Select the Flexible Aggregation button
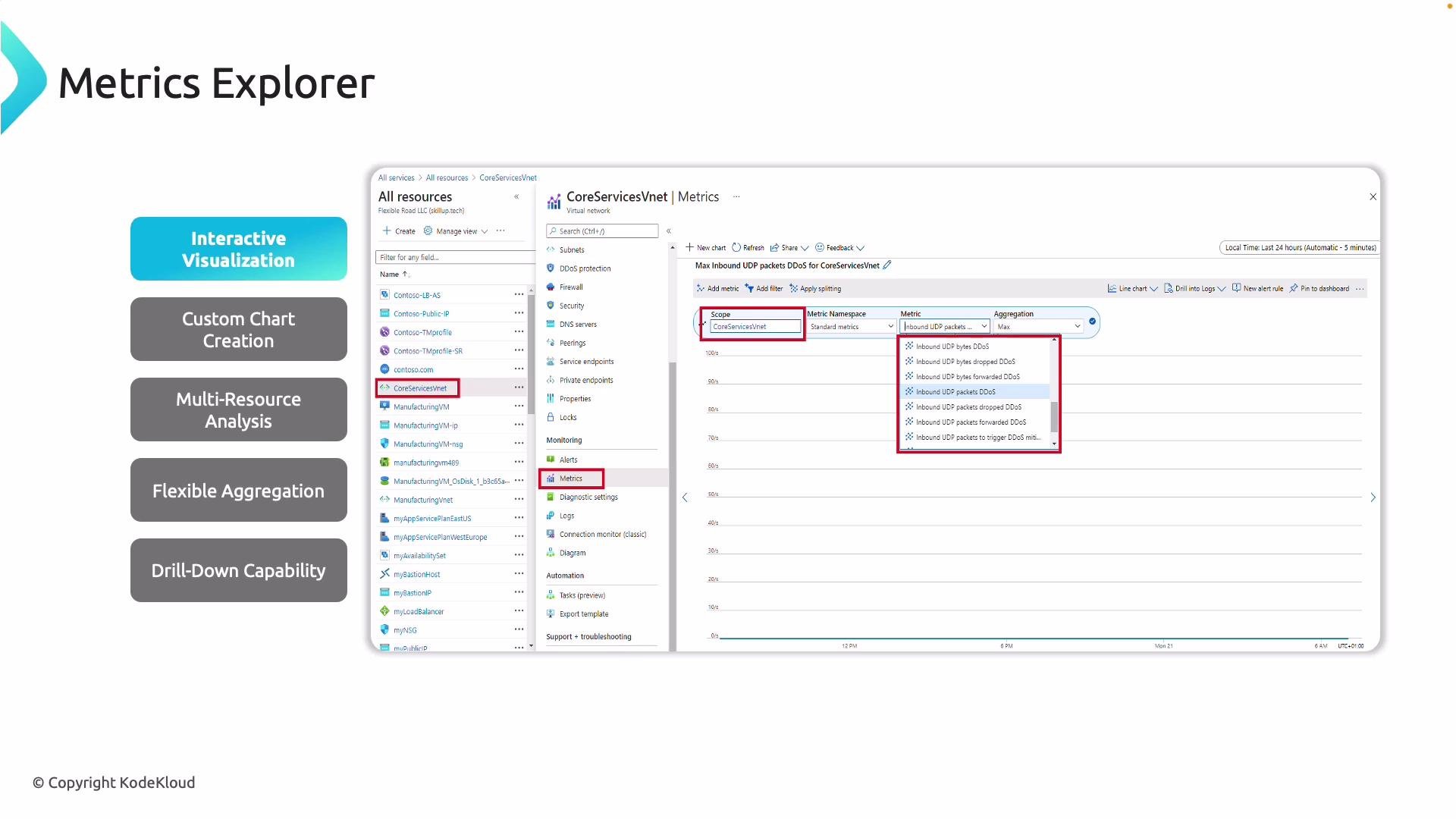The image size is (1456, 819). (x=238, y=490)
